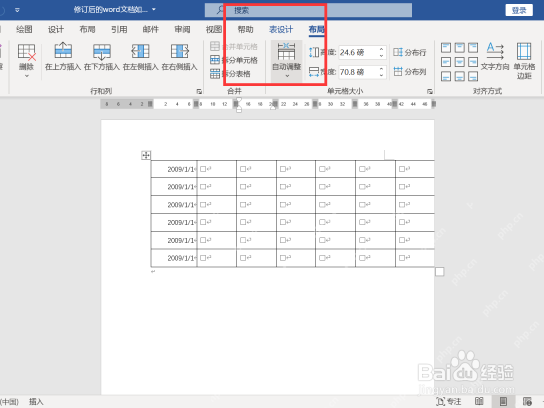Open the document title dropdown arrow
544x408 pixels.
(x=154, y=9)
